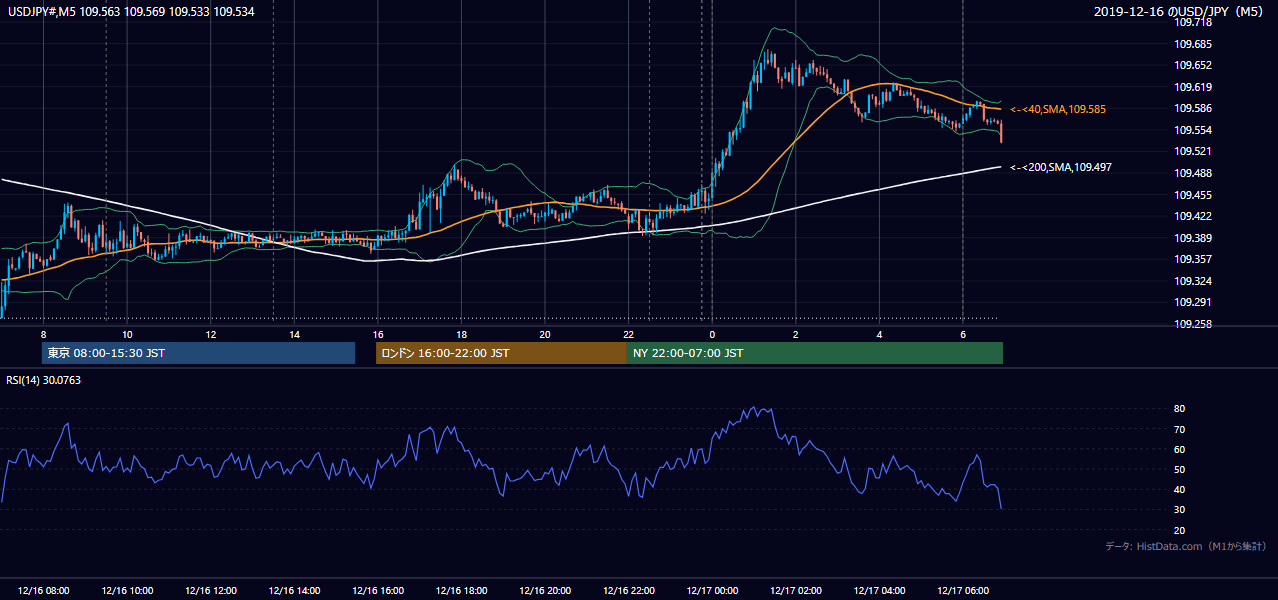This screenshot has height=600, width=1278.
Task: Click the NY 22:00-07:00 JST session bar
Action: [x=815, y=353]
